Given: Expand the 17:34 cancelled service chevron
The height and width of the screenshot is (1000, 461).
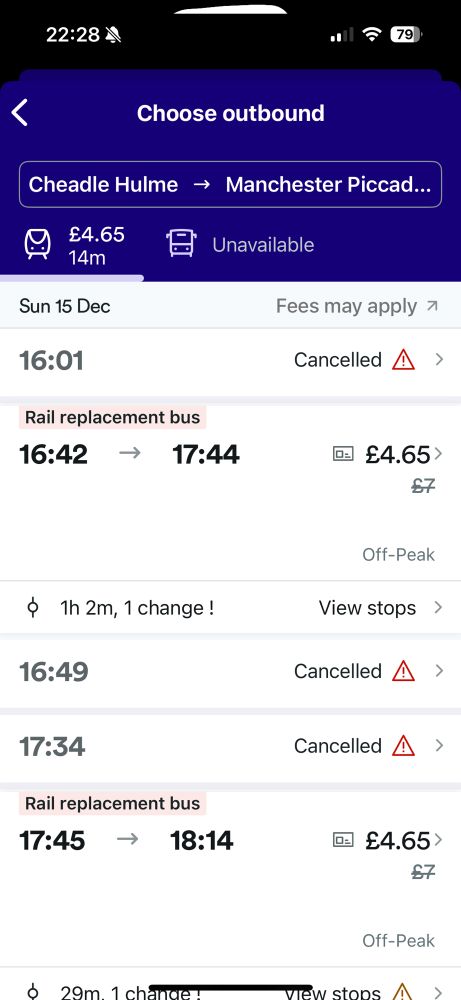Looking at the screenshot, I should point(439,746).
